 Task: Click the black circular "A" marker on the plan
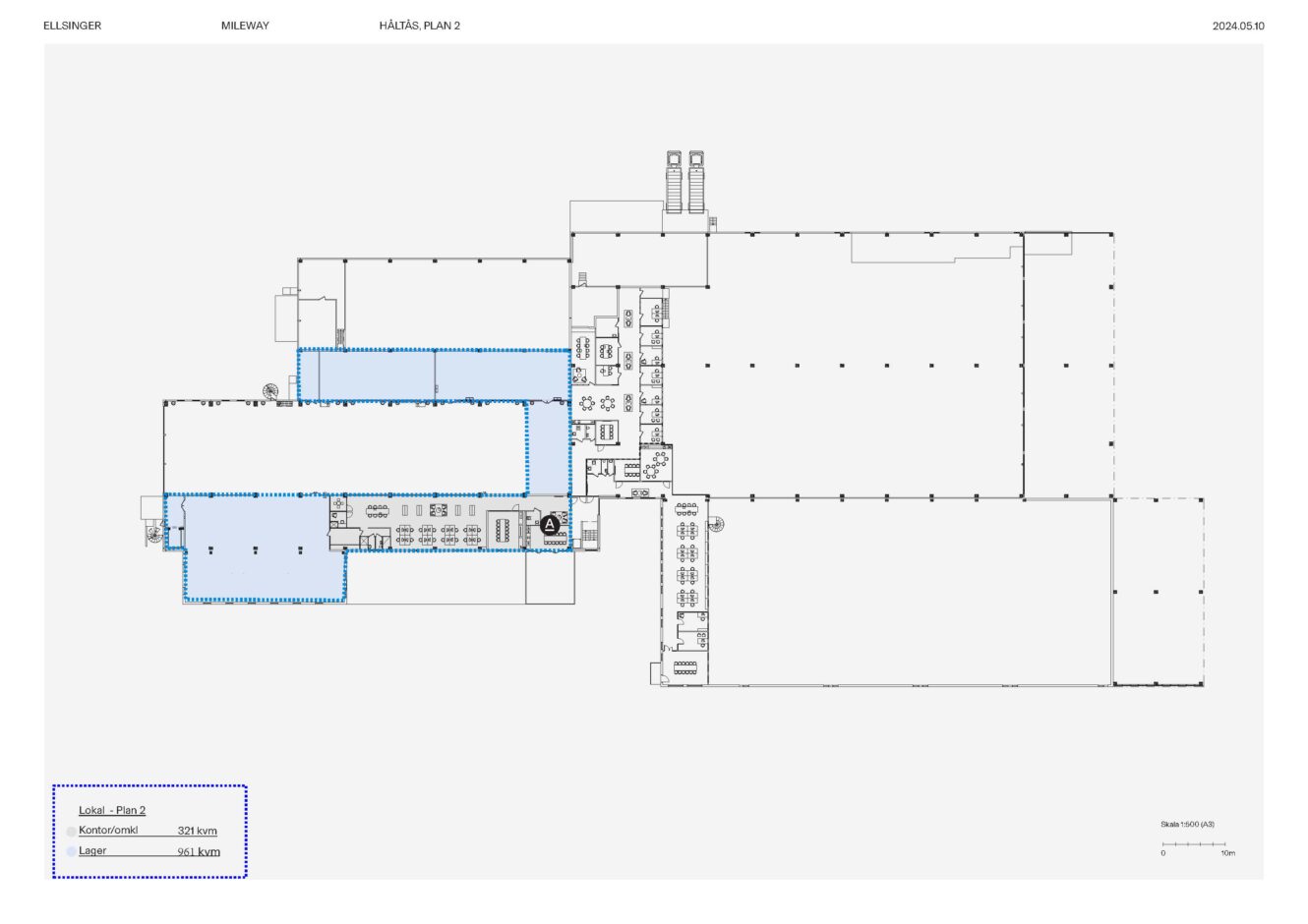coord(551,525)
